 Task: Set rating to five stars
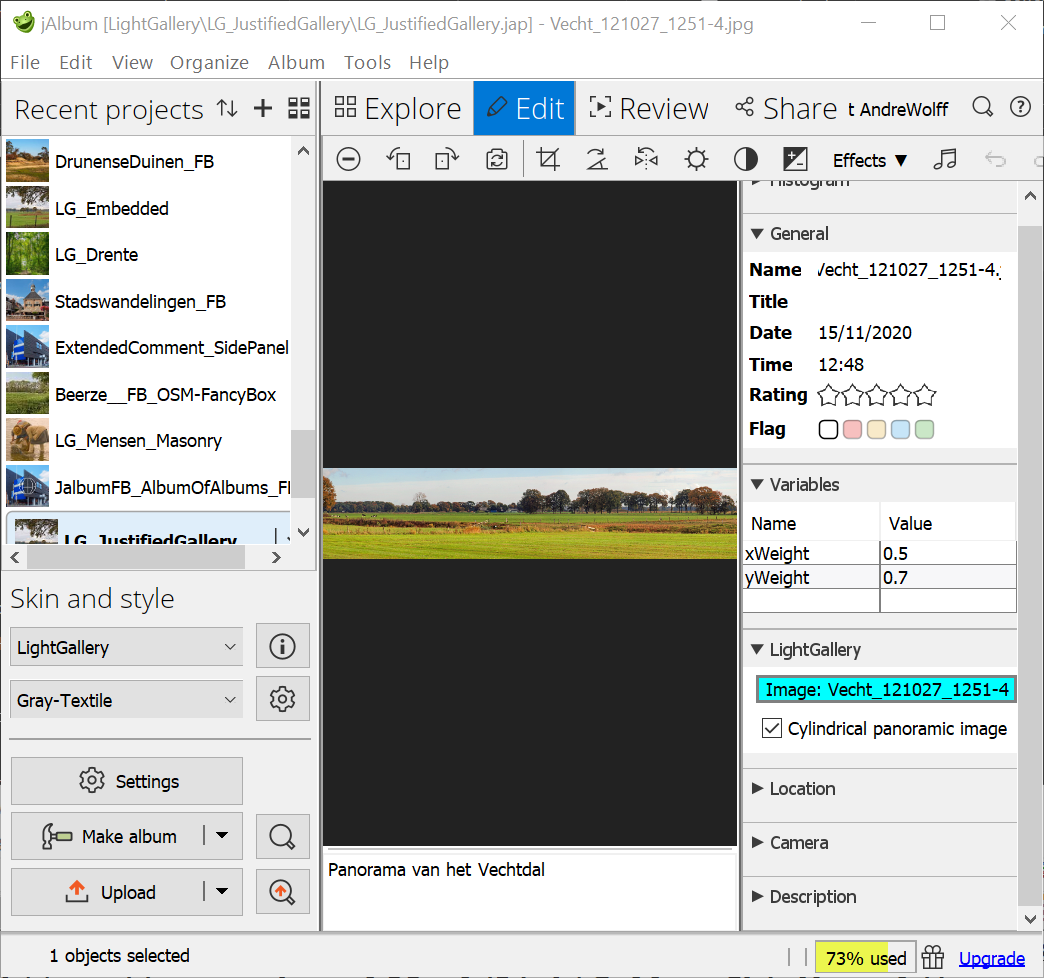[x=925, y=395]
